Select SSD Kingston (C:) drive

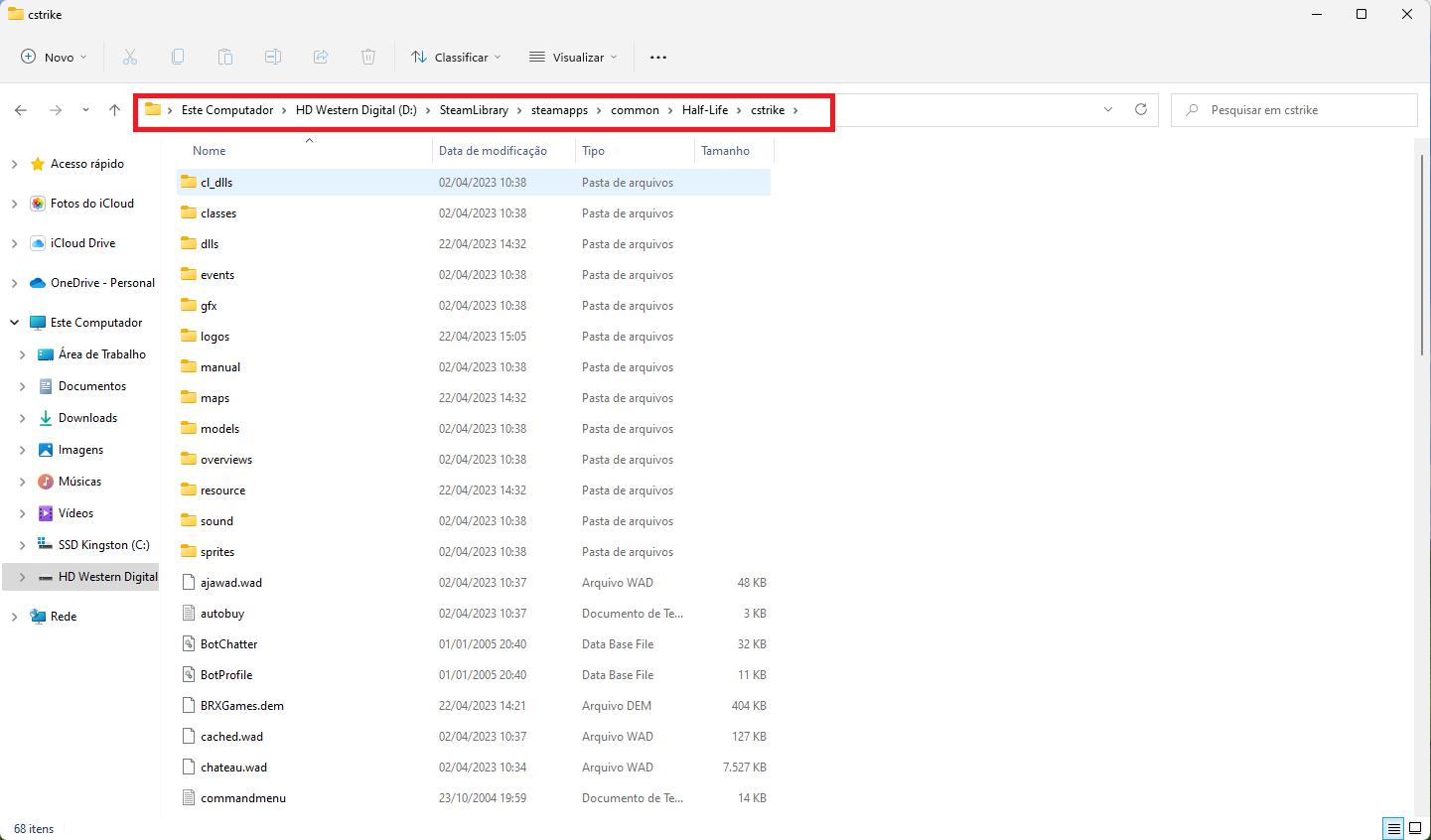click(x=104, y=545)
